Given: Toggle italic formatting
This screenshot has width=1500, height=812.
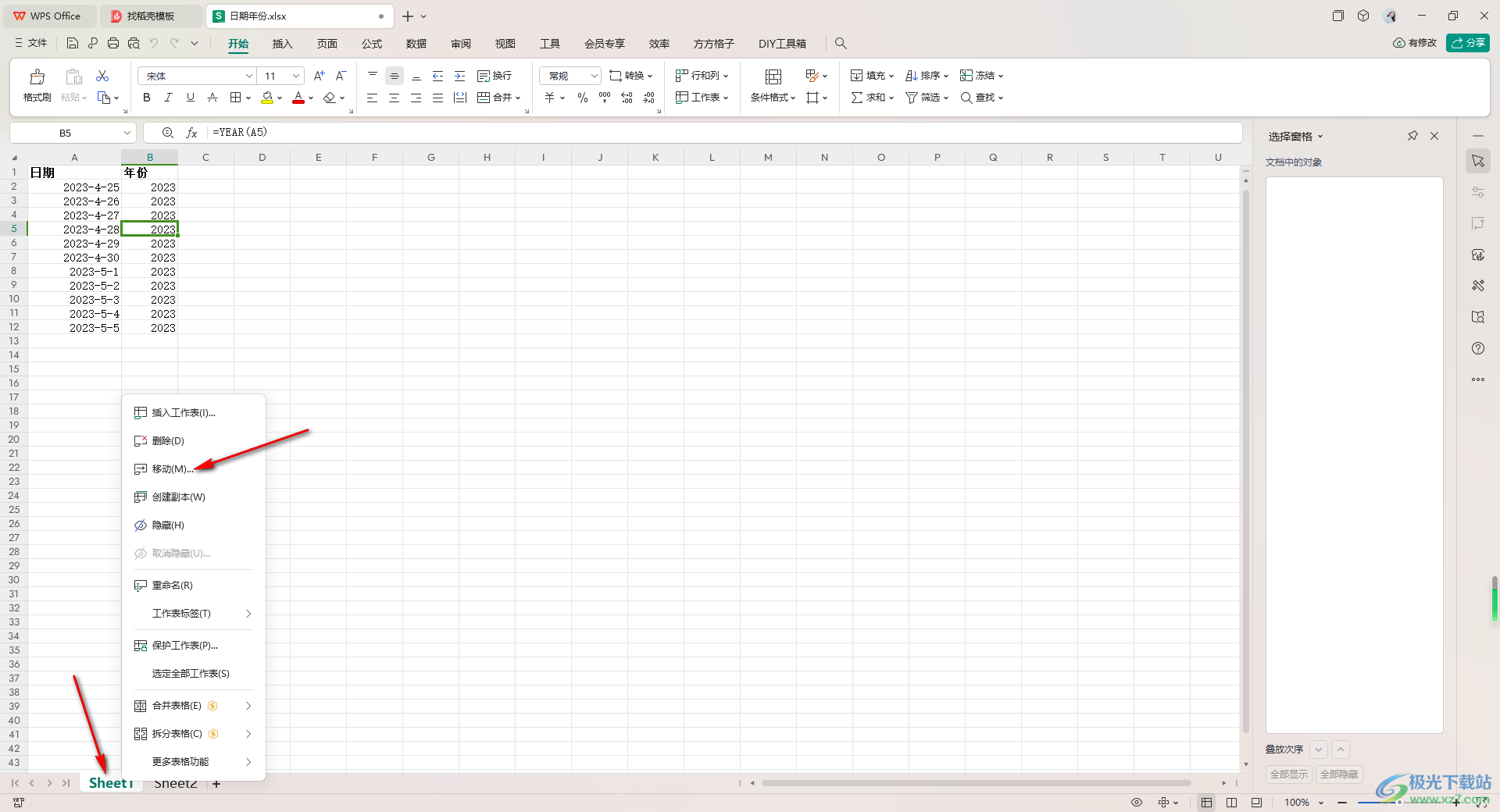Looking at the screenshot, I should pyautogui.click(x=168, y=98).
